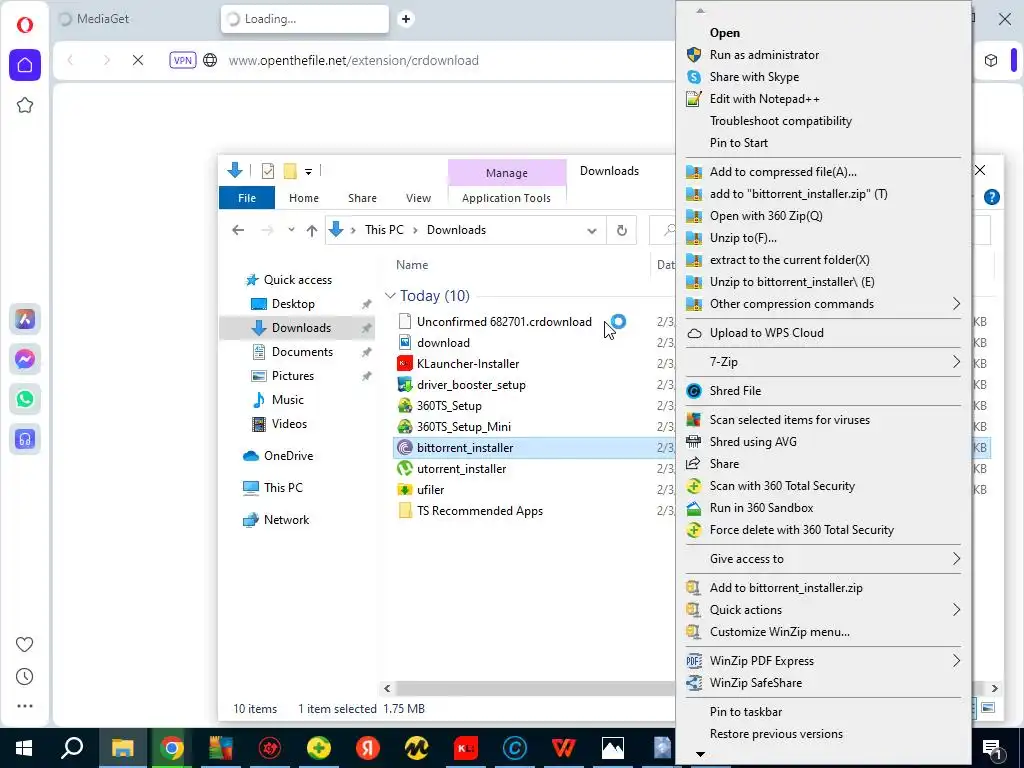Choose Shred File in context menu
This screenshot has height=768, width=1024.
pyautogui.click(x=823, y=391)
